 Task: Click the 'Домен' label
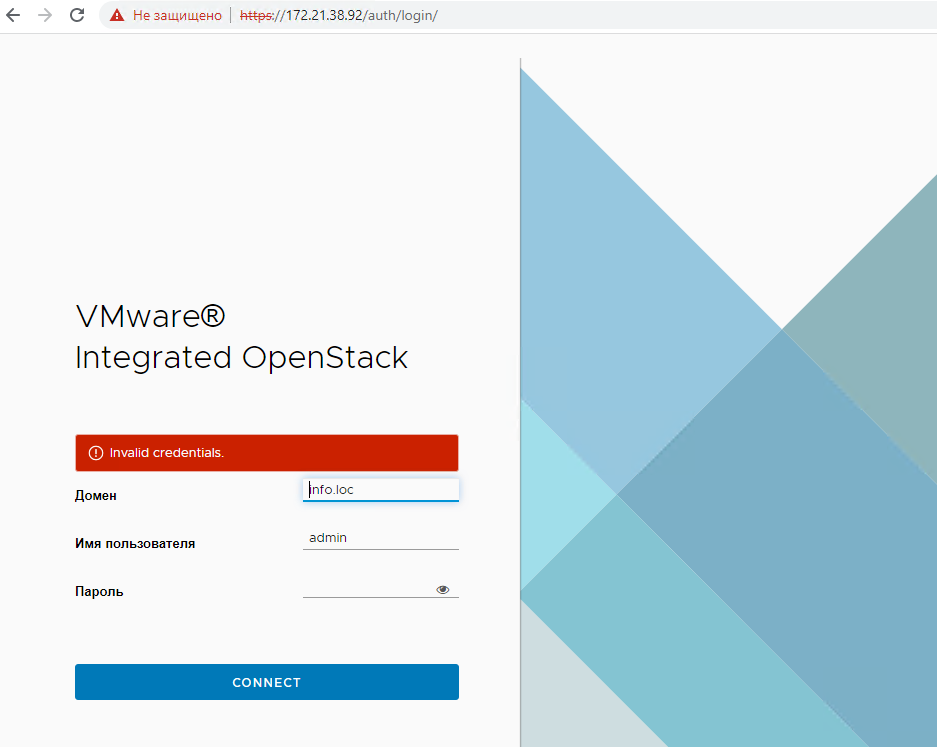(96, 495)
